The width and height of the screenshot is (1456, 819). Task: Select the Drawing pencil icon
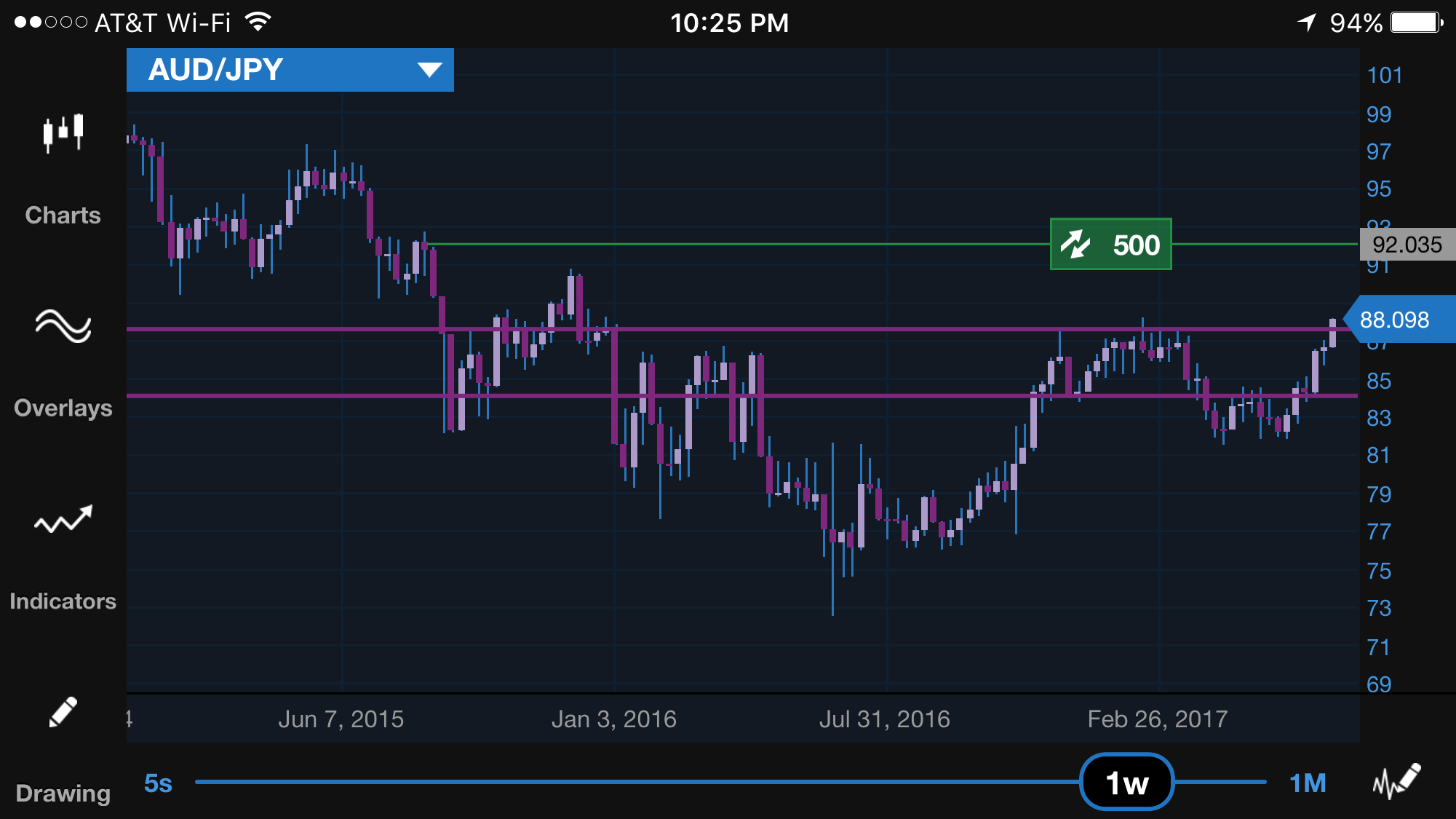(63, 712)
